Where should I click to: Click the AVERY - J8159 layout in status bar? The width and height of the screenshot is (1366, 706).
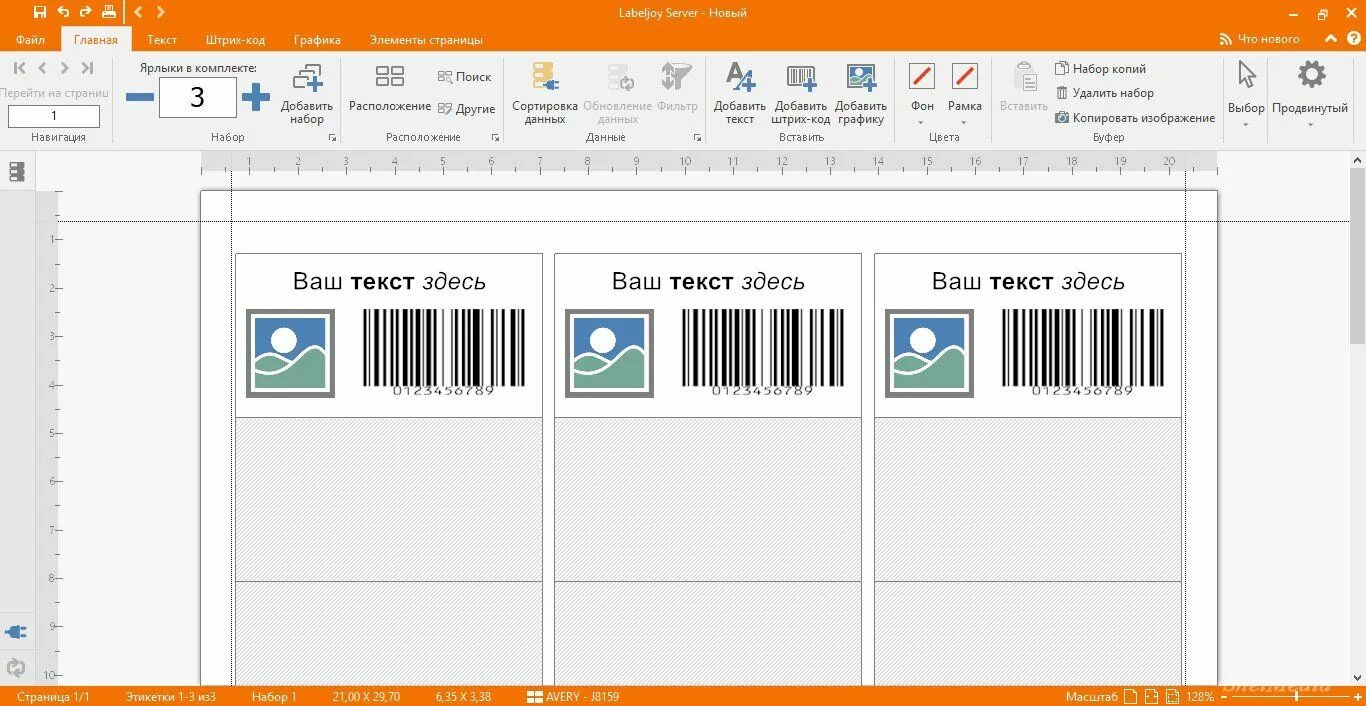[573, 696]
